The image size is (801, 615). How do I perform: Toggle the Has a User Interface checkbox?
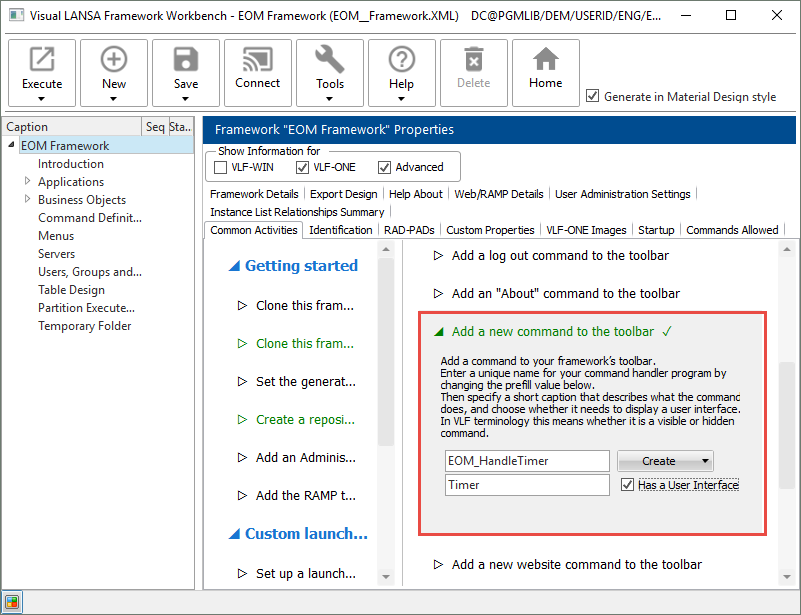point(627,485)
